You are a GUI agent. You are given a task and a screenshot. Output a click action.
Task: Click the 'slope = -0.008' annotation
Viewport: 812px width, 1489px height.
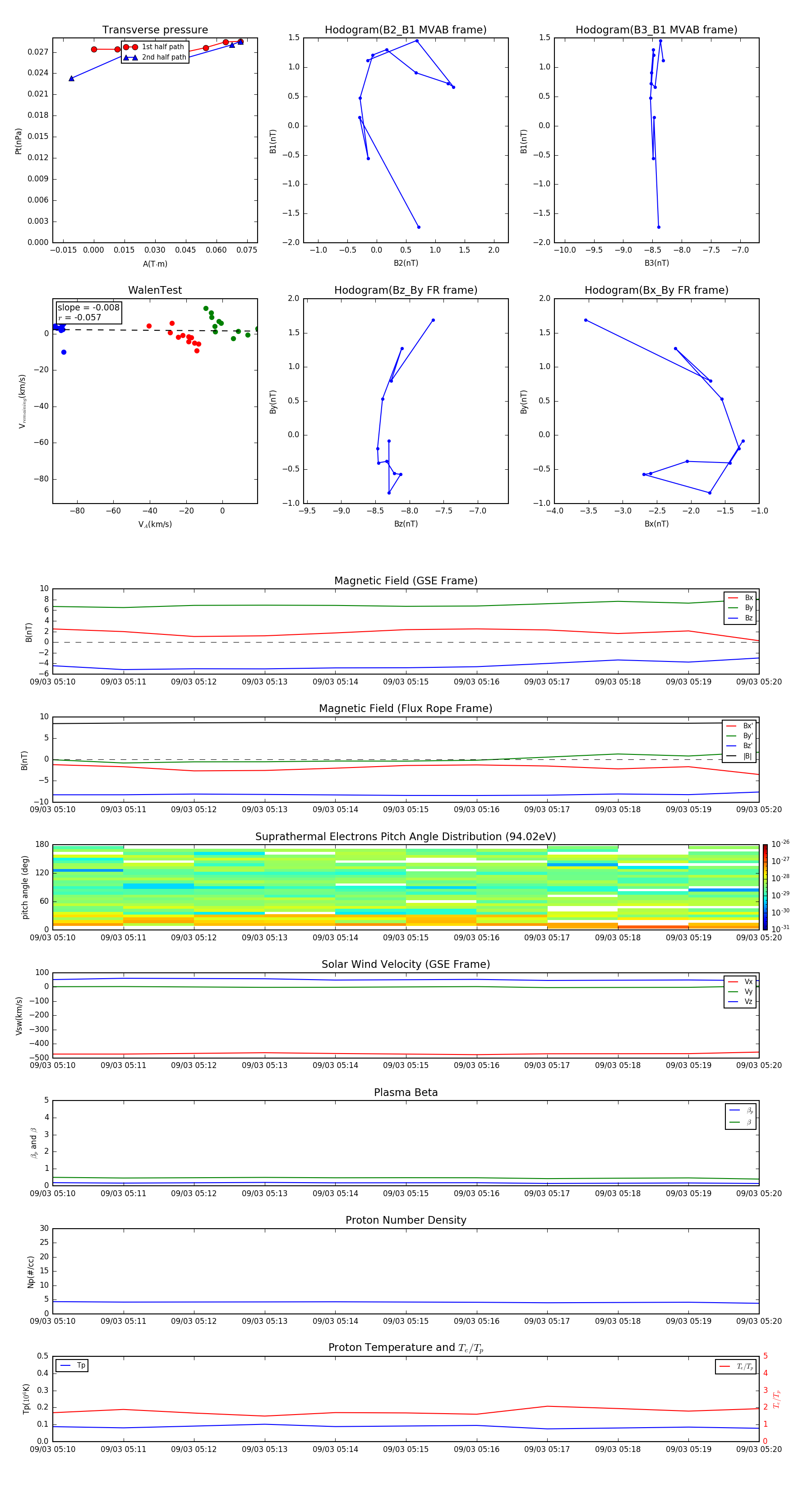click(88, 308)
